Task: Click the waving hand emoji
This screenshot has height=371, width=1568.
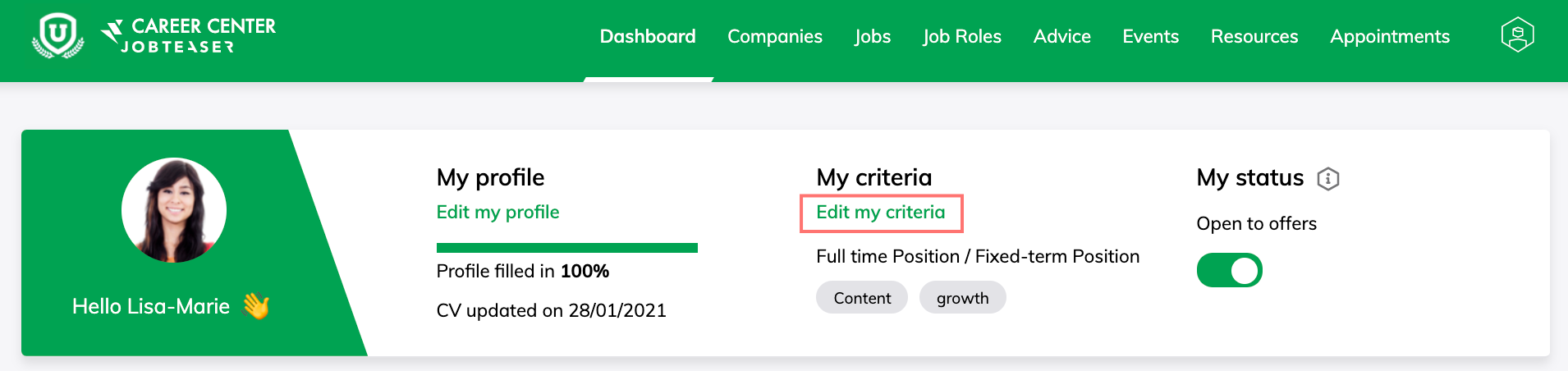Action: tap(256, 306)
